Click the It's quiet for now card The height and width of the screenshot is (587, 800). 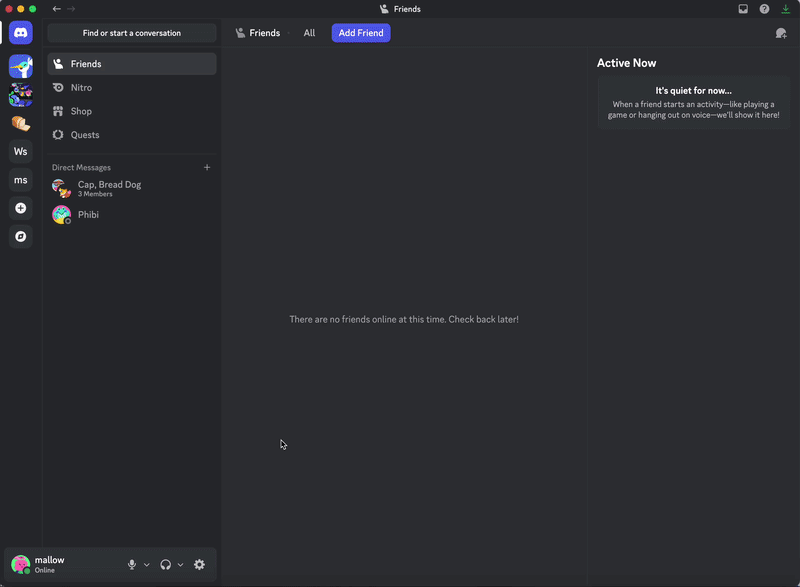693,103
